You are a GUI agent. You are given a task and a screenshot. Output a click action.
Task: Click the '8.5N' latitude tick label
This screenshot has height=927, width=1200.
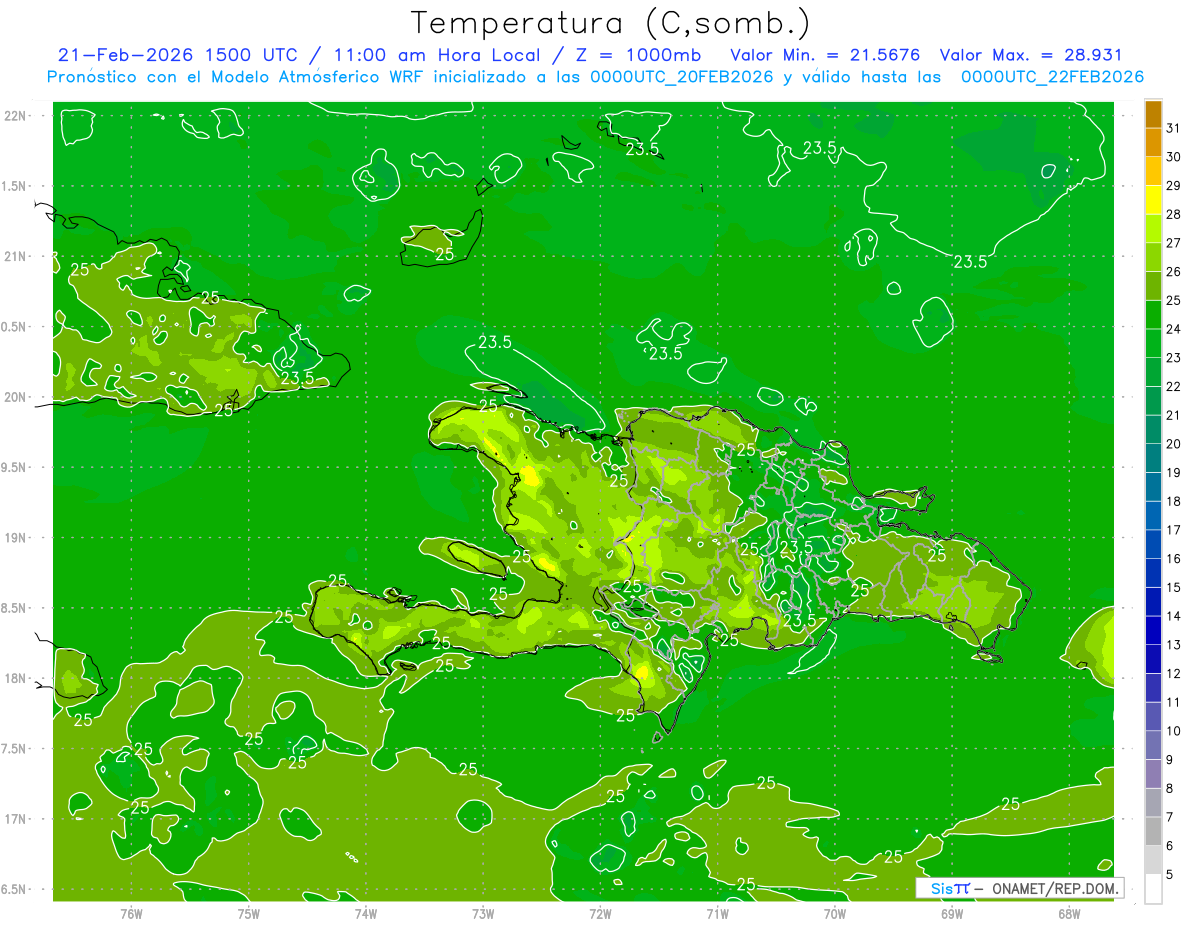(x=14, y=608)
